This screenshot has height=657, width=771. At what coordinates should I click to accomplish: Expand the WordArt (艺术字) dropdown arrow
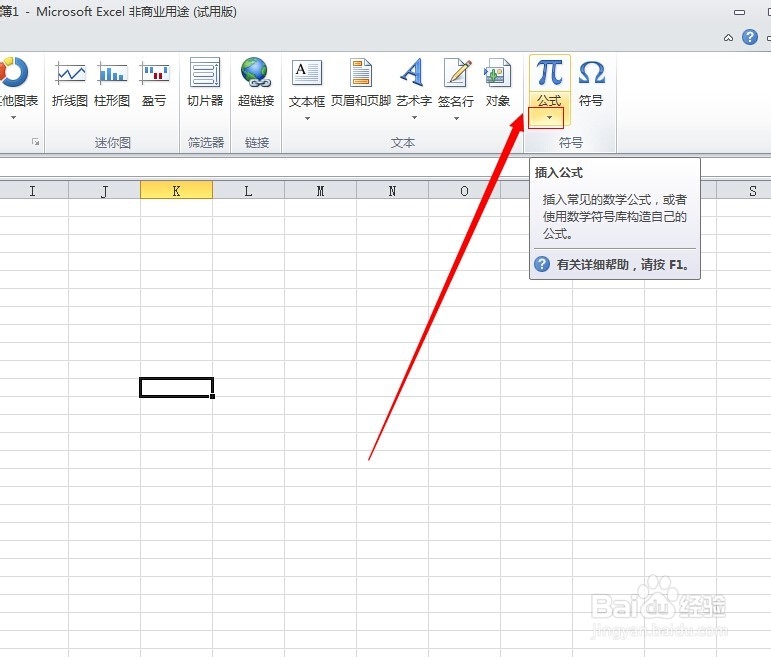pyautogui.click(x=414, y=118)
